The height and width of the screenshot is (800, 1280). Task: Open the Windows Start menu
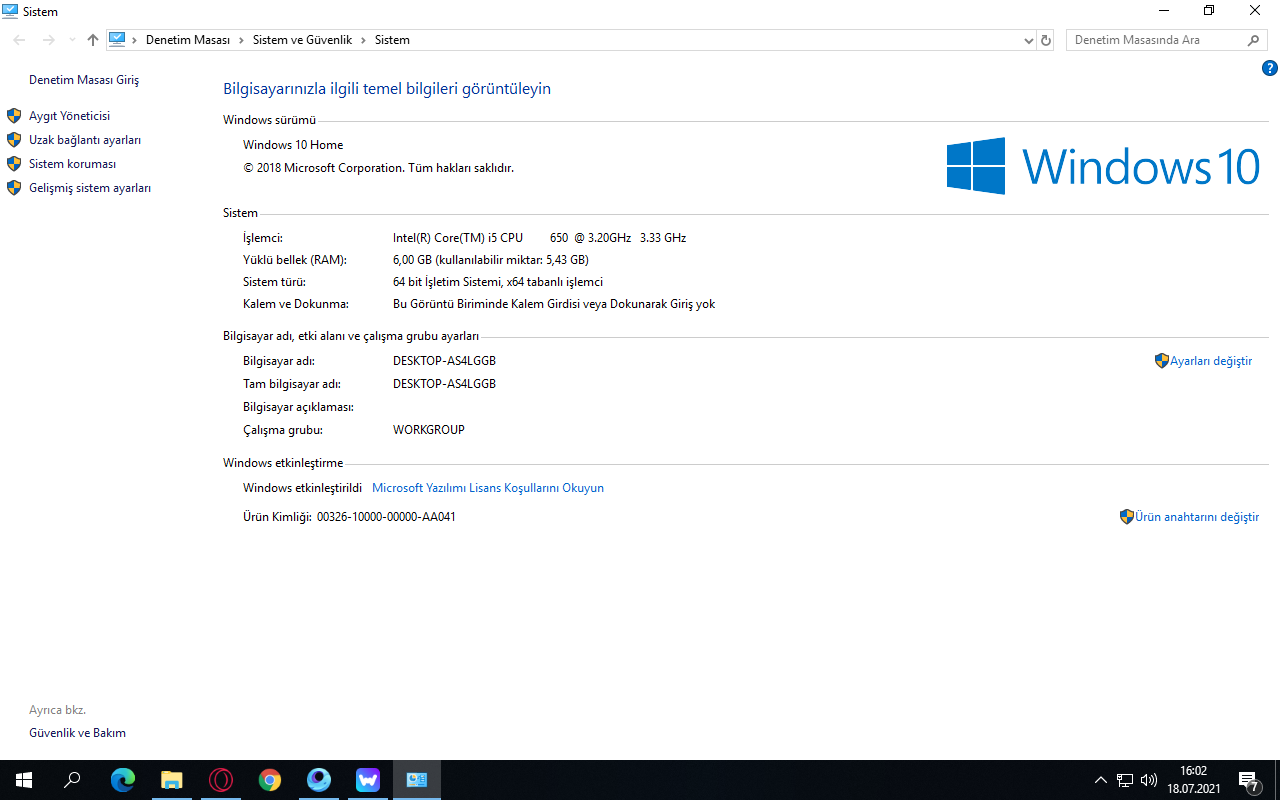pyautogui.click(x=23, y=780)
